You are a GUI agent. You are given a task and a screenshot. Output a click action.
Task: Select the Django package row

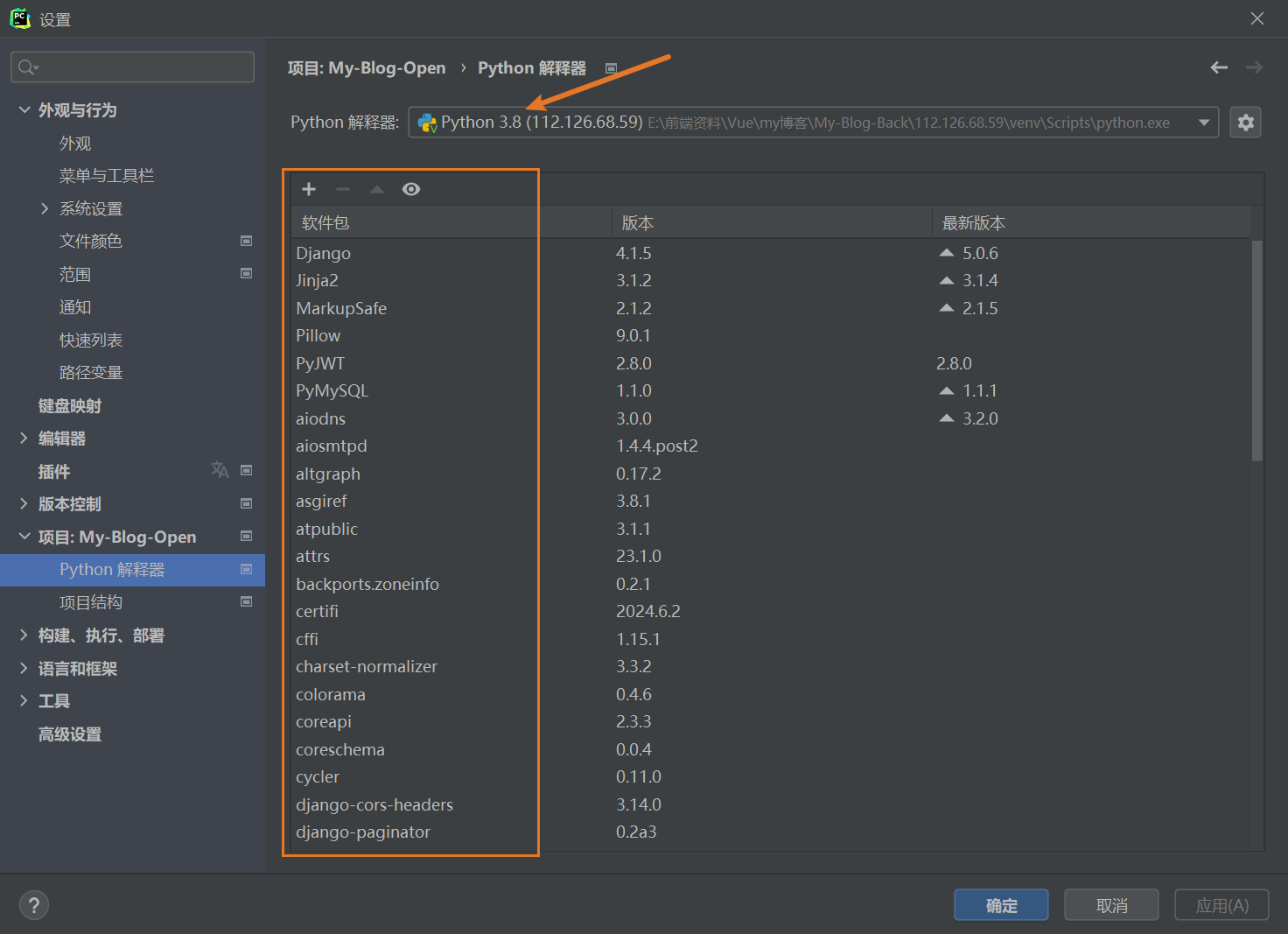point(770,253)
